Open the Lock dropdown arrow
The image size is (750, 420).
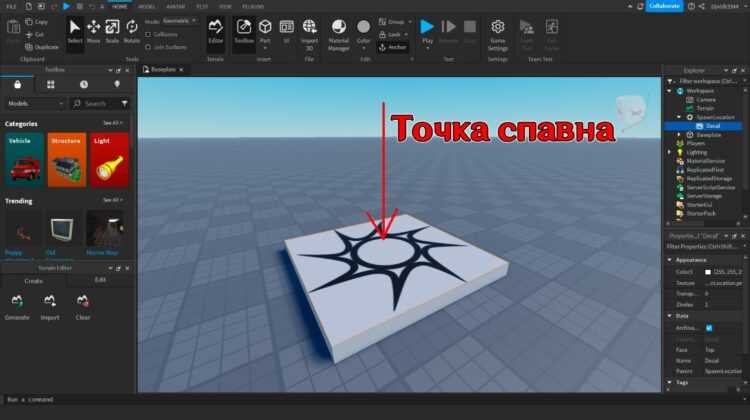[x=406, y=35]
